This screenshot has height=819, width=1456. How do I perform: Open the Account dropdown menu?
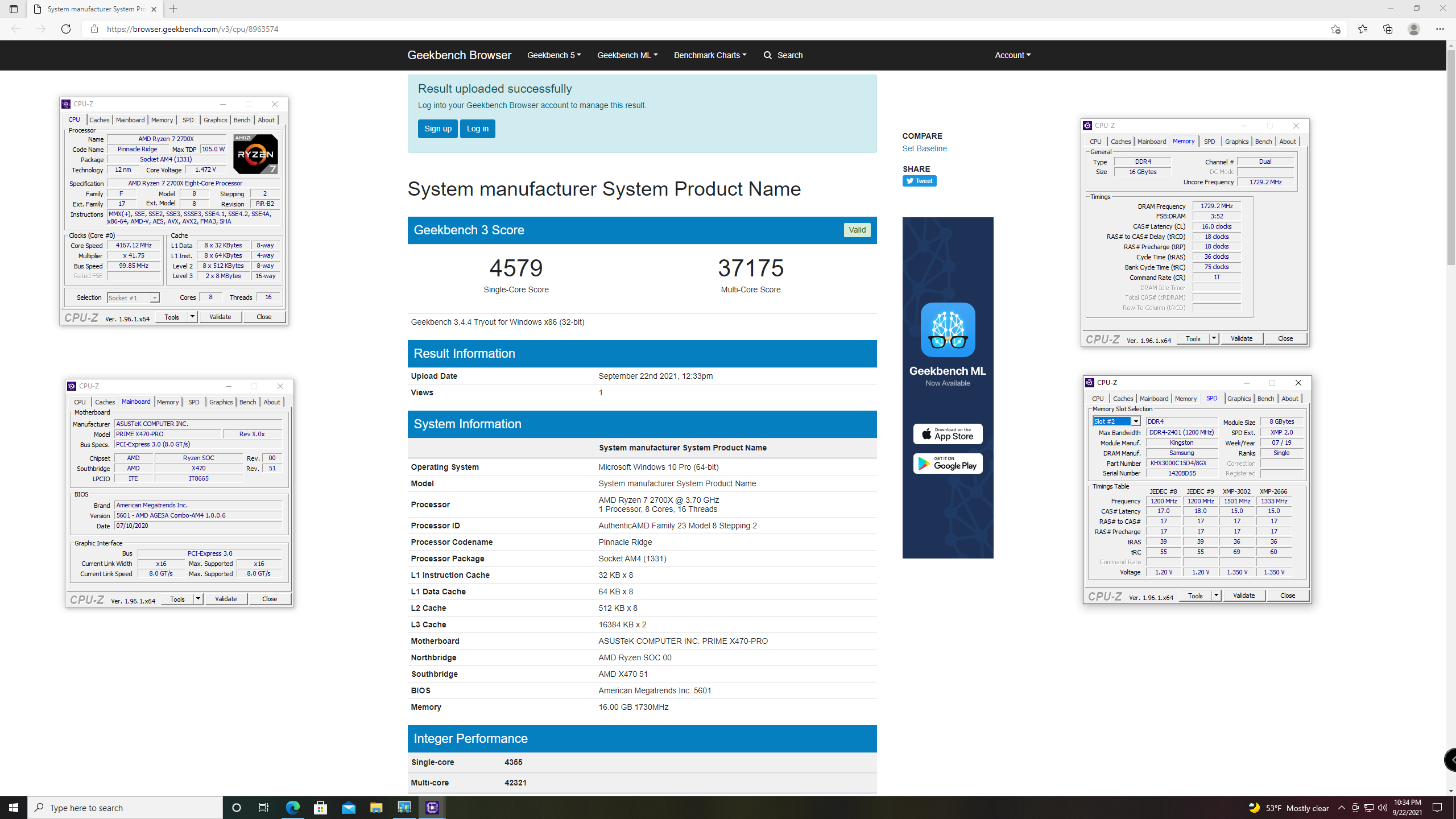point(1012,55)
